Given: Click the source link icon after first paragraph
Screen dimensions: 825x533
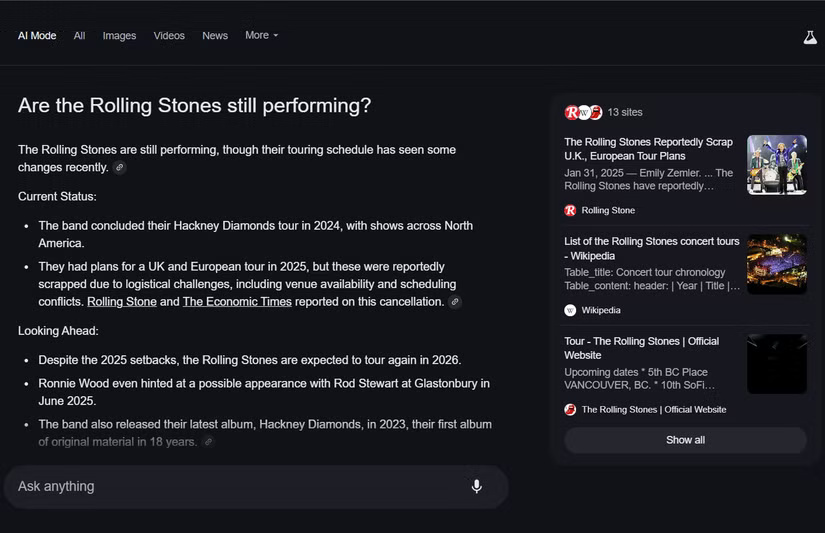Looking at the screenshot, I should click(x=120, y=168).
